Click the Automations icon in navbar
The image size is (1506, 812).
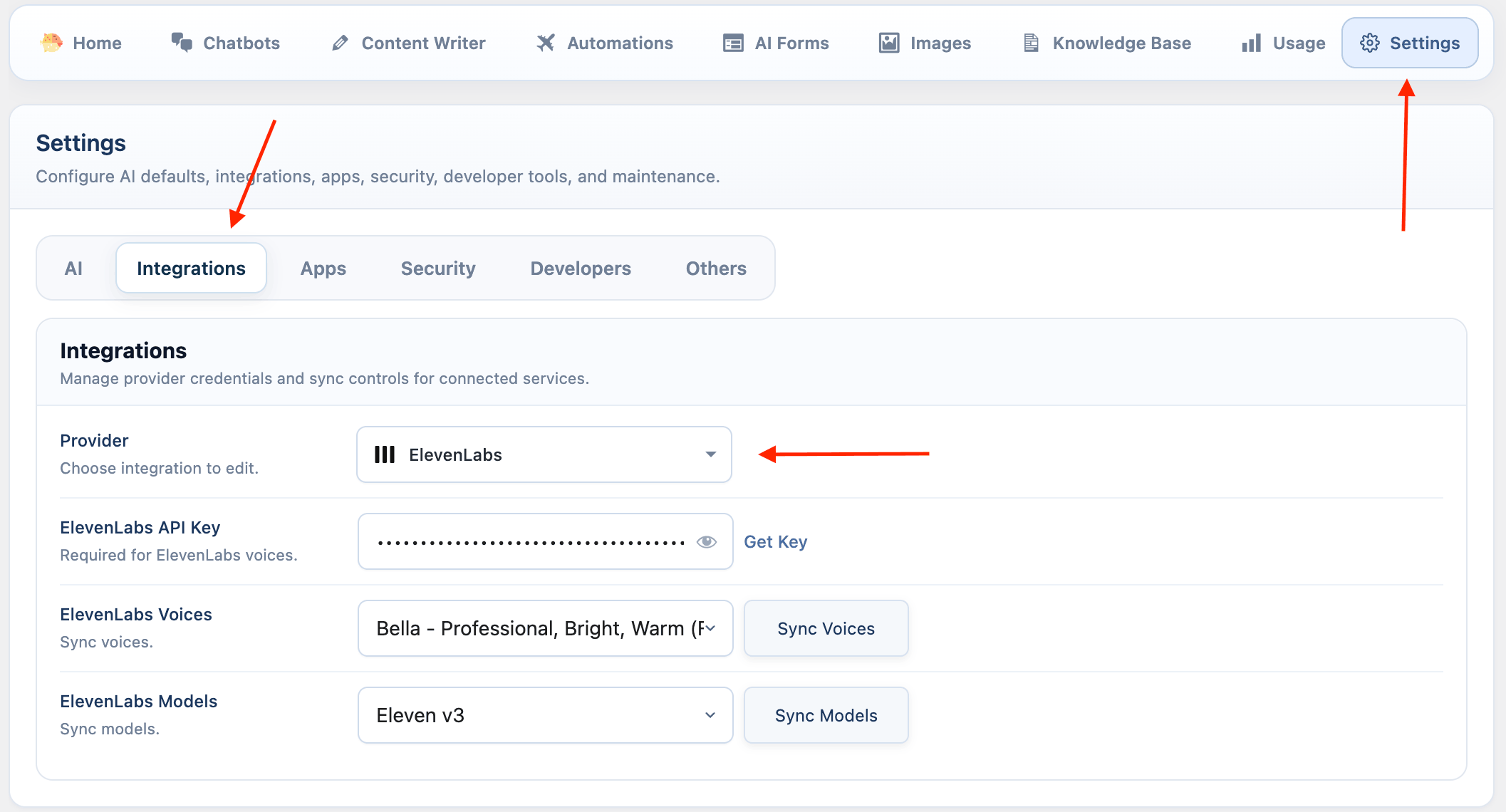click(546, 43)
